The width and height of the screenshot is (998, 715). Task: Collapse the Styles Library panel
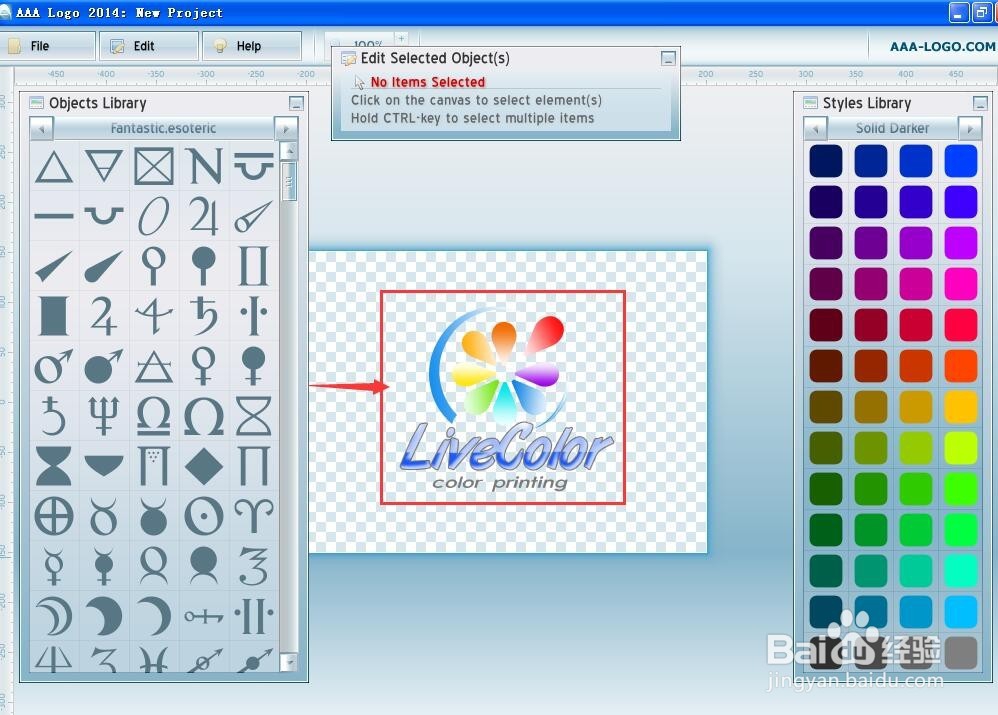[x=980, y=103]
